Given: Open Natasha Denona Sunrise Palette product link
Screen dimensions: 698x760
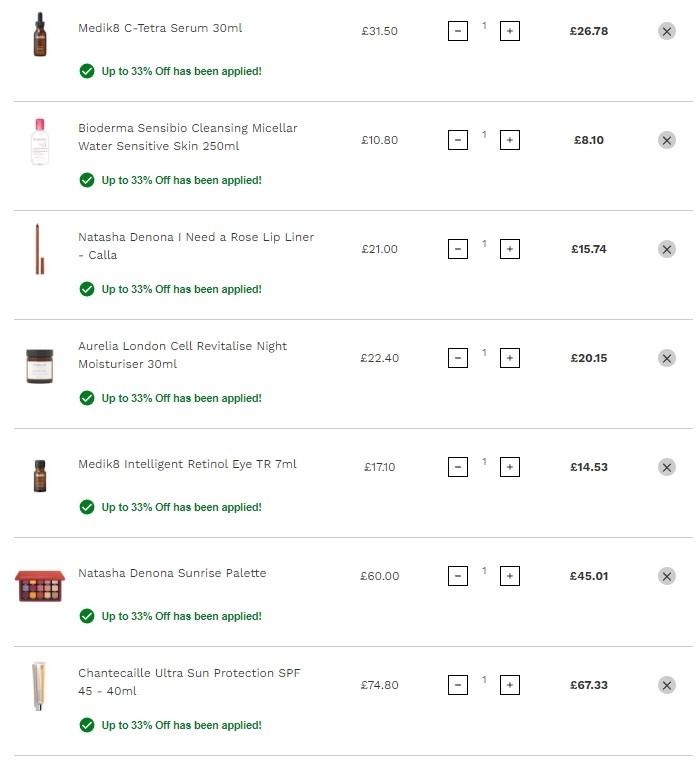Looking at the screenshot, I should pos(172,573).
